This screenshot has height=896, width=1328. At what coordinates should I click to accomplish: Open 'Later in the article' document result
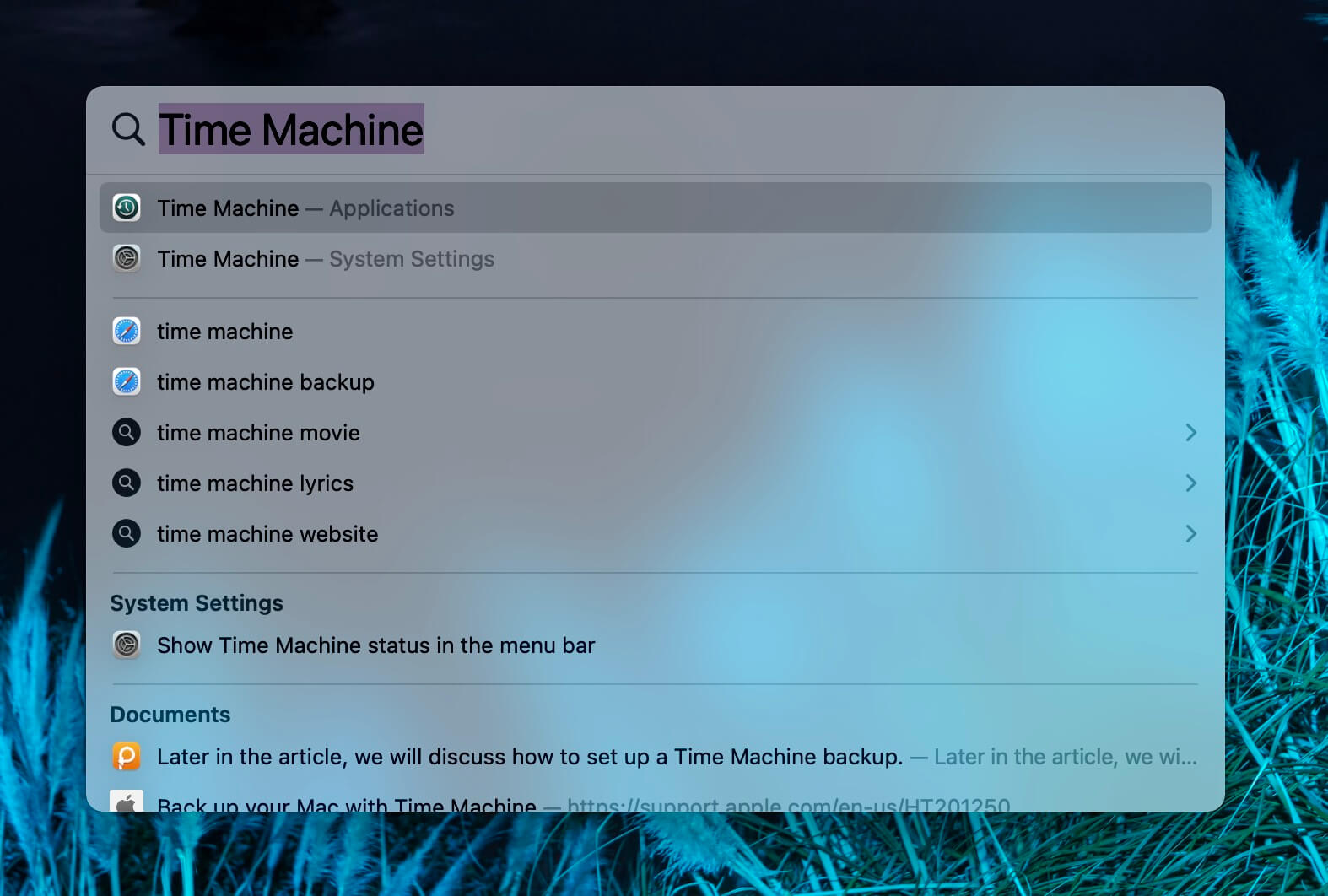(x=655, y=756)
